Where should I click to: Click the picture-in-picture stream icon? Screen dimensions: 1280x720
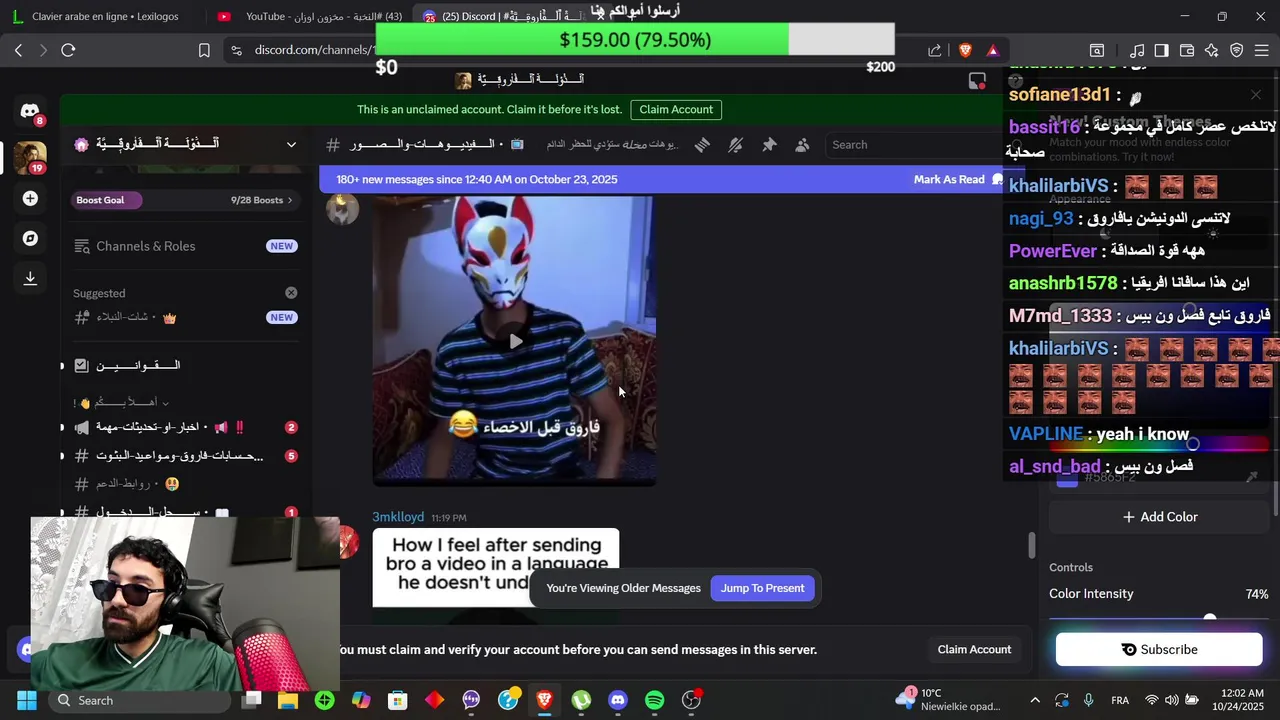click(x=977, y=81)
